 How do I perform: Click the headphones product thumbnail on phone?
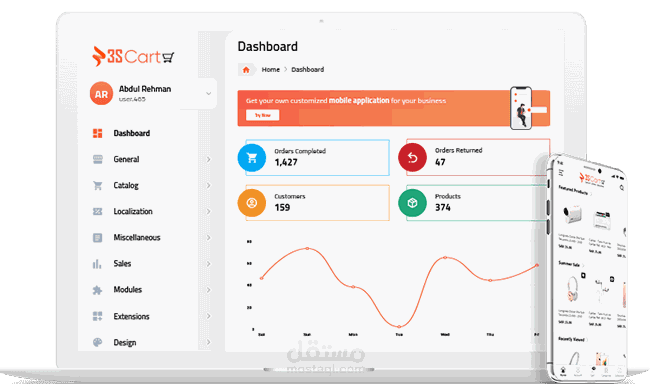pos(572,289)
